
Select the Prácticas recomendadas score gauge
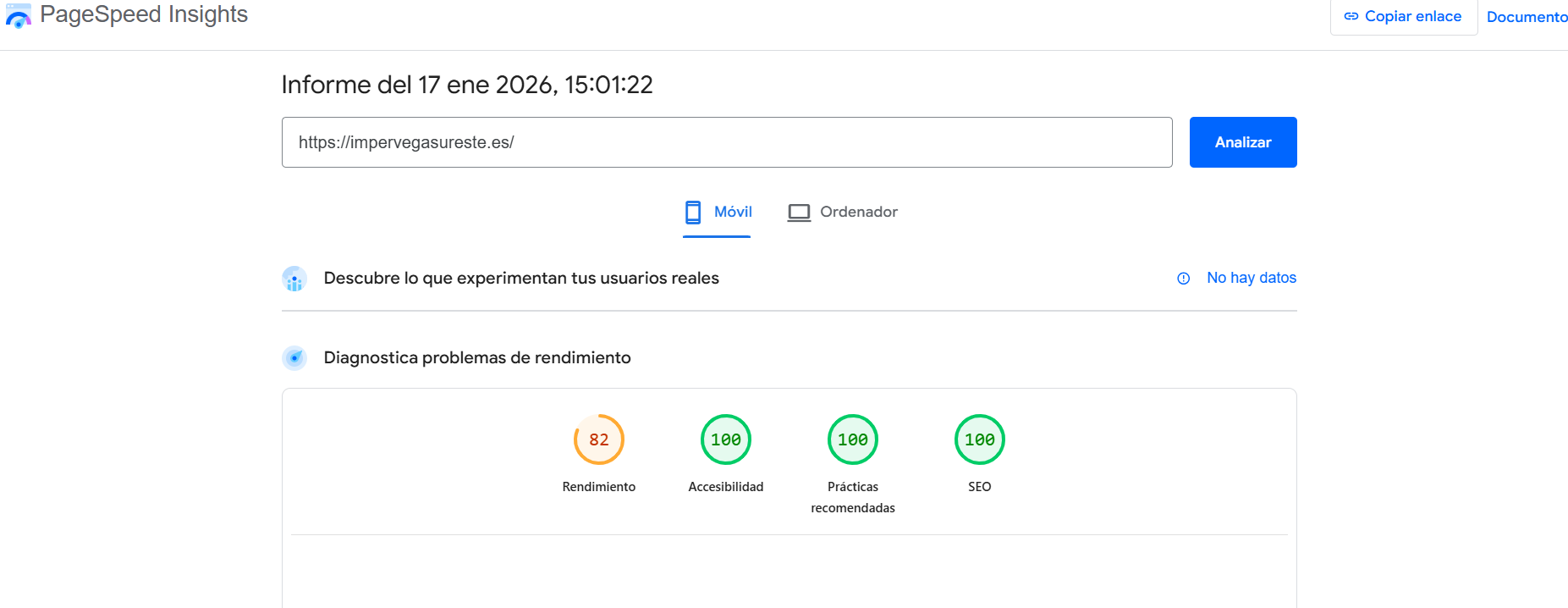point(853,439)
